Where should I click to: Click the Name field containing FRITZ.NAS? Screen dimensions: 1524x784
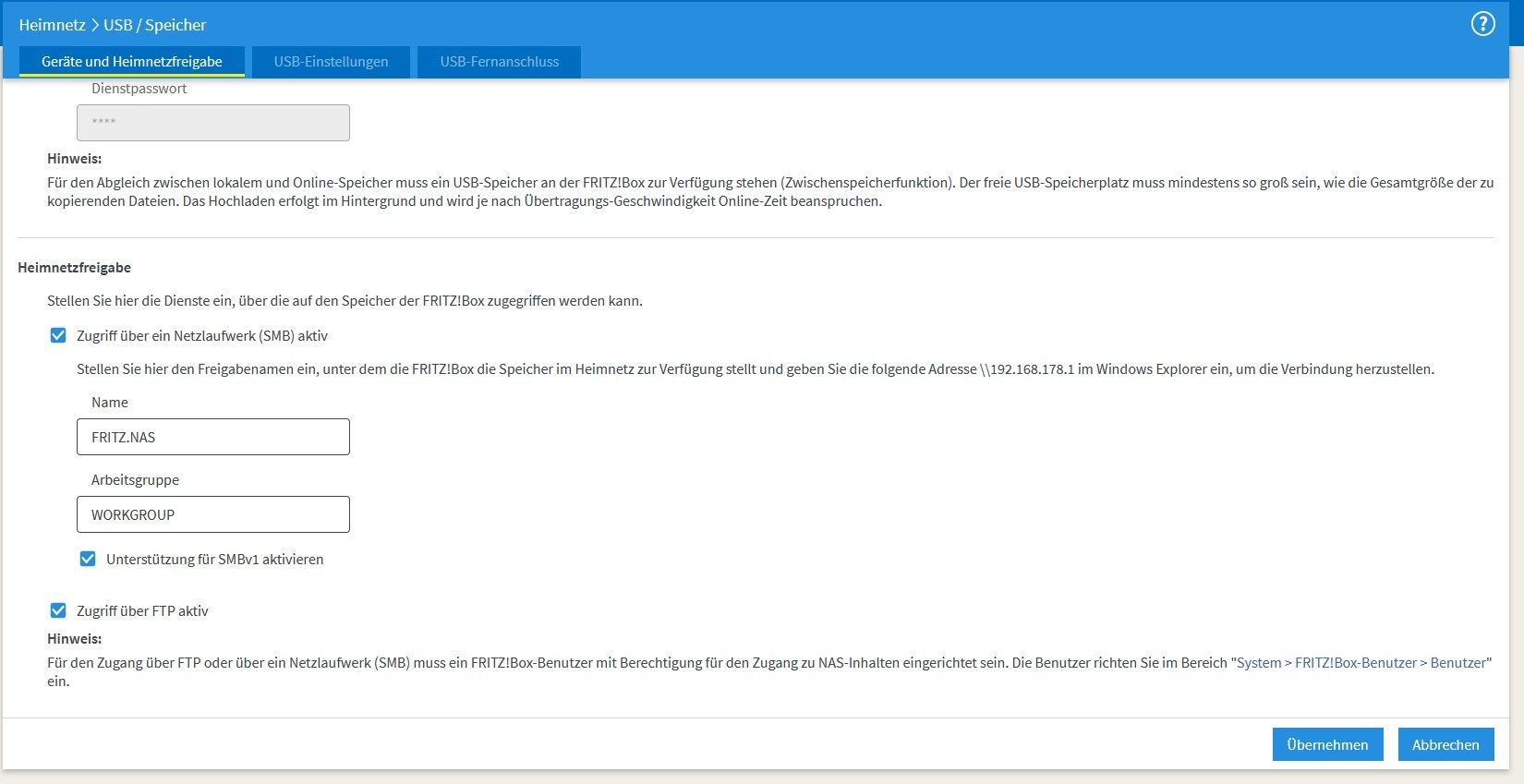pos(213,437)
